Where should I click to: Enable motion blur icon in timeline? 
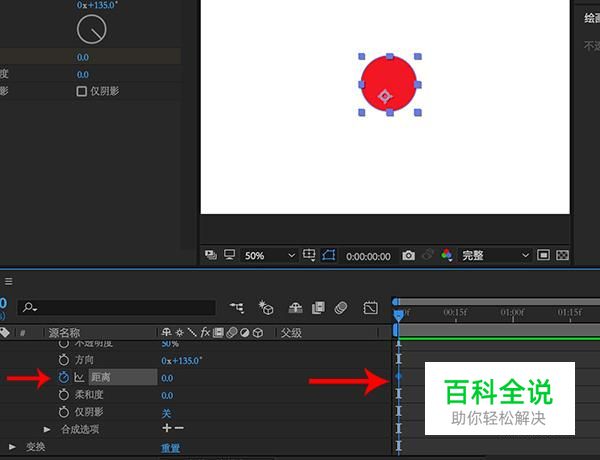[x=341, y=308]
